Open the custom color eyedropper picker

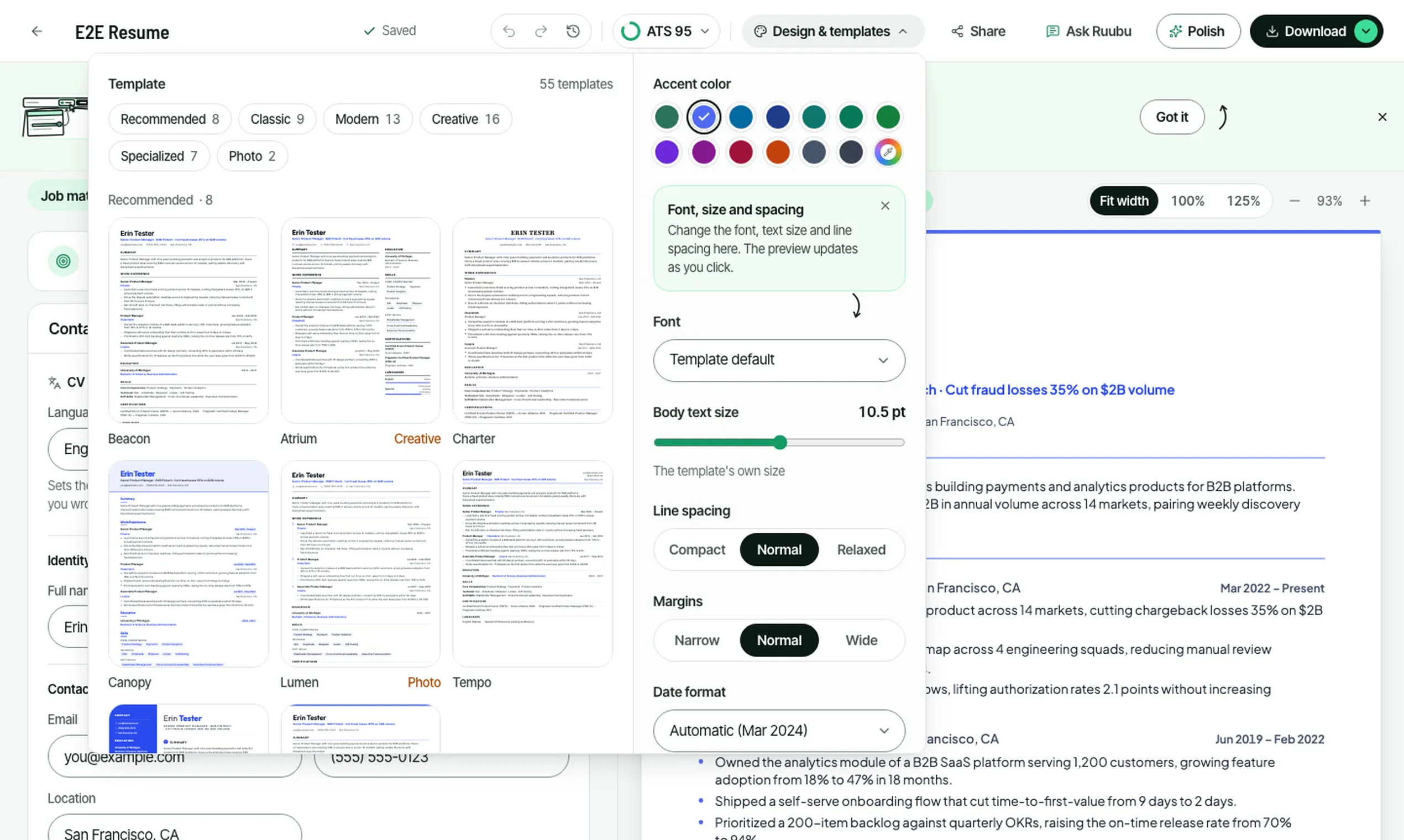coord(888,152)
